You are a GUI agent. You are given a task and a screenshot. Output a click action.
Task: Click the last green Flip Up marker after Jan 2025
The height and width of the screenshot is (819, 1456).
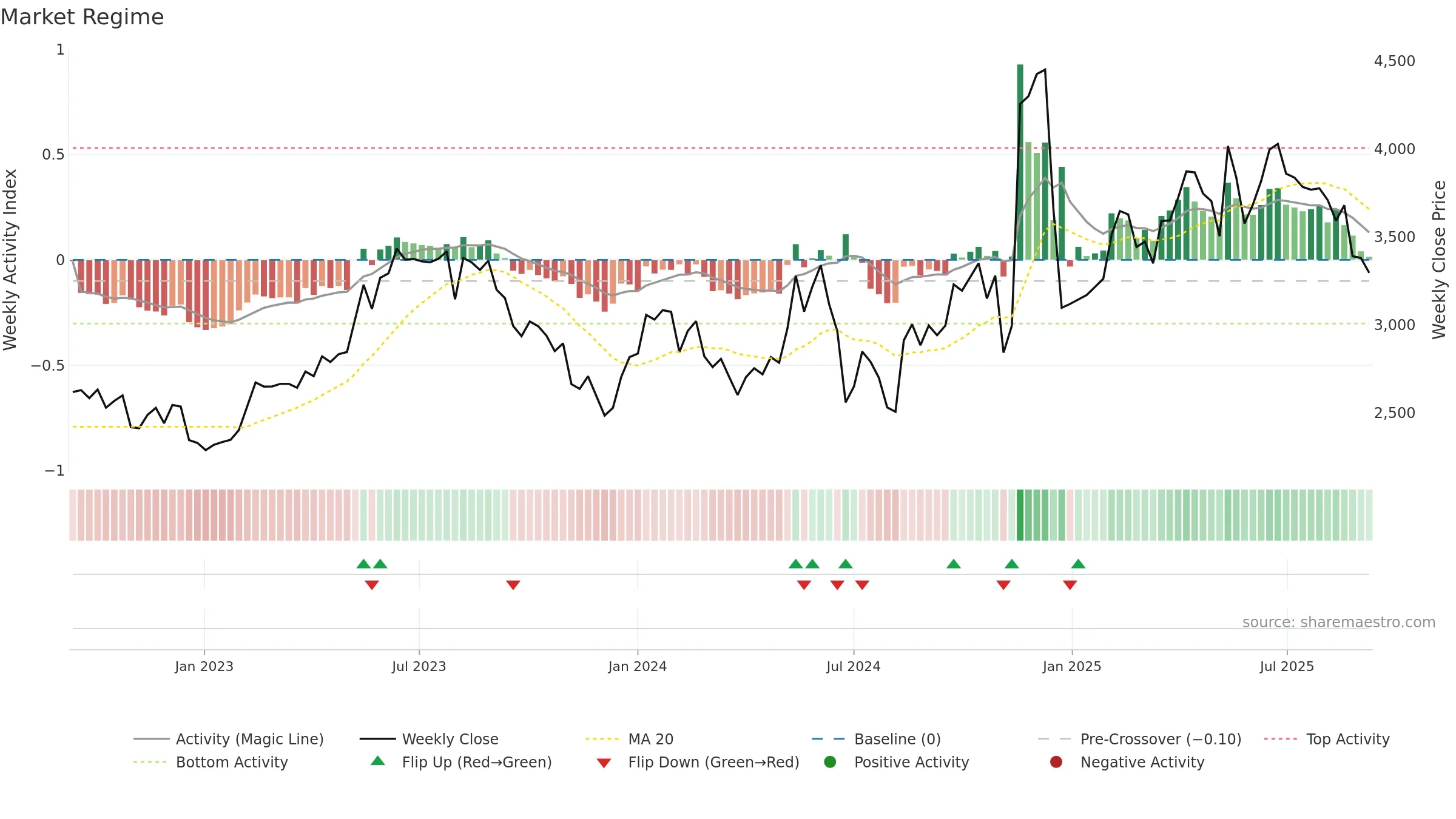pyautogui.click(x=1078, y=564)
